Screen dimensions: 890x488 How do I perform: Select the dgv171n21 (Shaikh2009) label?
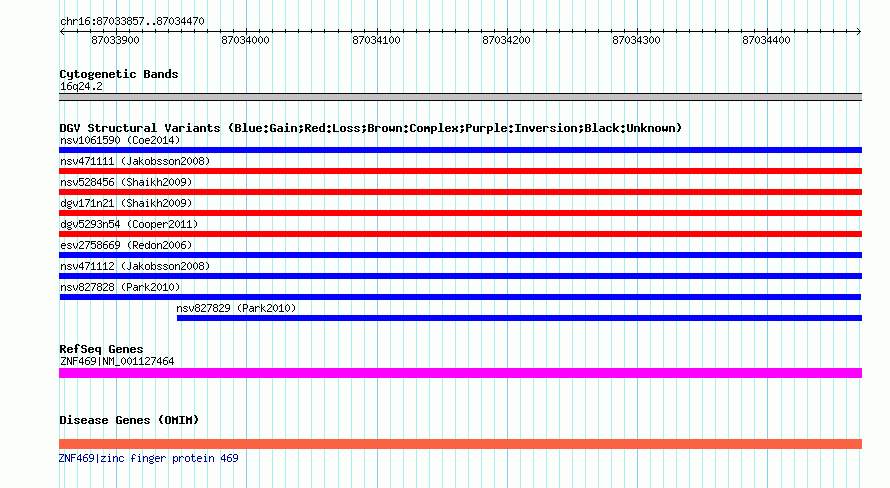tap(126, 203)
